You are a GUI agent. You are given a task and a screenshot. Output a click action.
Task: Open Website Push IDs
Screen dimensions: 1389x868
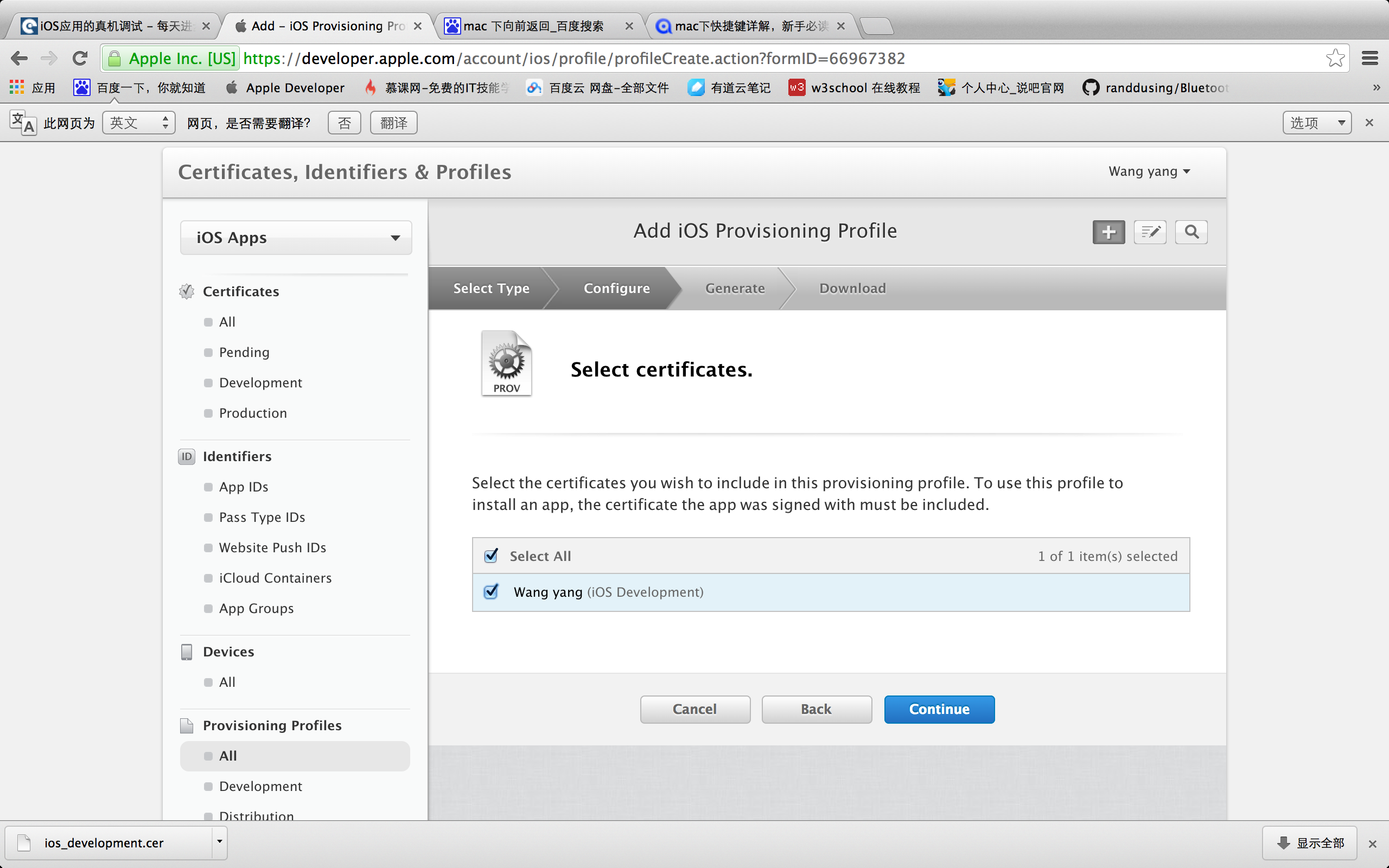tap(272, 547)
